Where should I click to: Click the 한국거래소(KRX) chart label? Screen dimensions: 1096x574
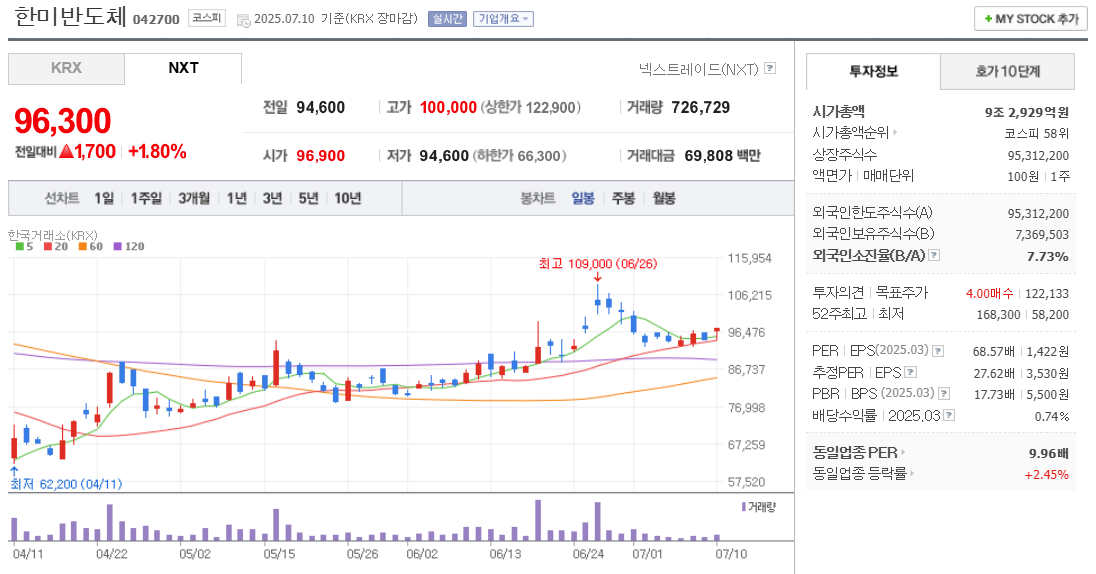pyautogui.click(x=52, y=235)
